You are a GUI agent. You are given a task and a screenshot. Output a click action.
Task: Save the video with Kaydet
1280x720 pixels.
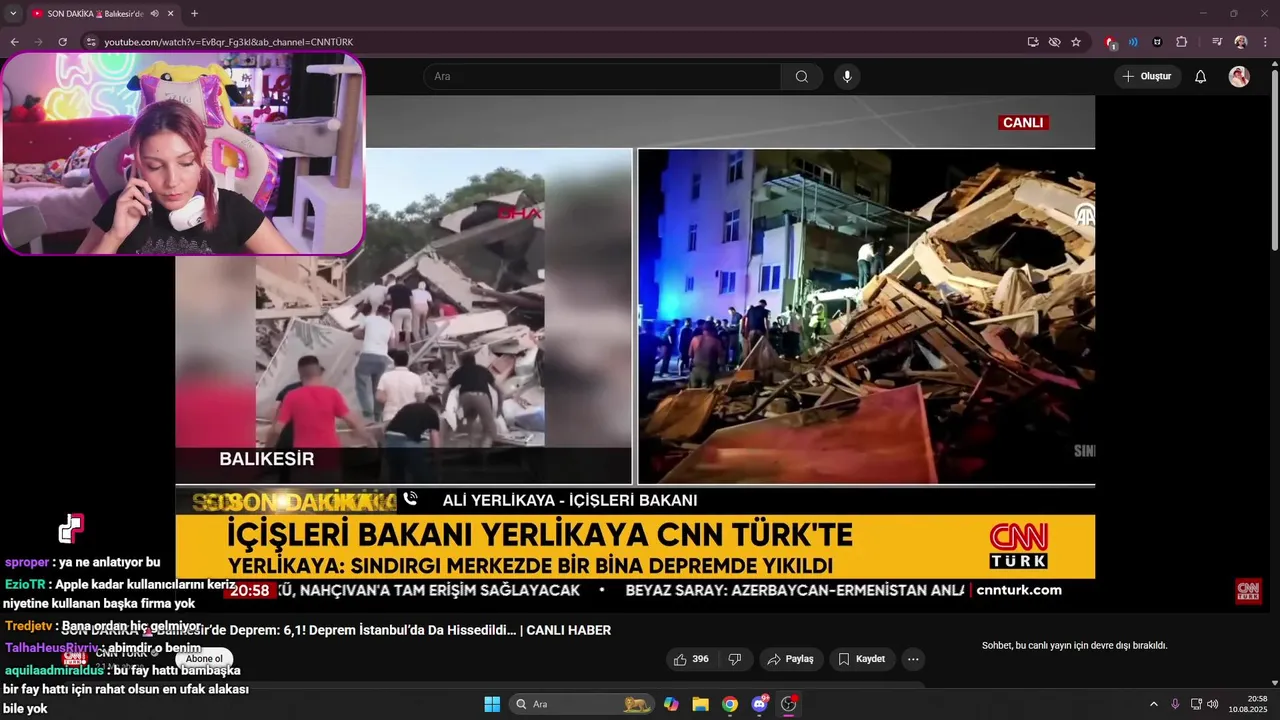(x=862, y=659)
